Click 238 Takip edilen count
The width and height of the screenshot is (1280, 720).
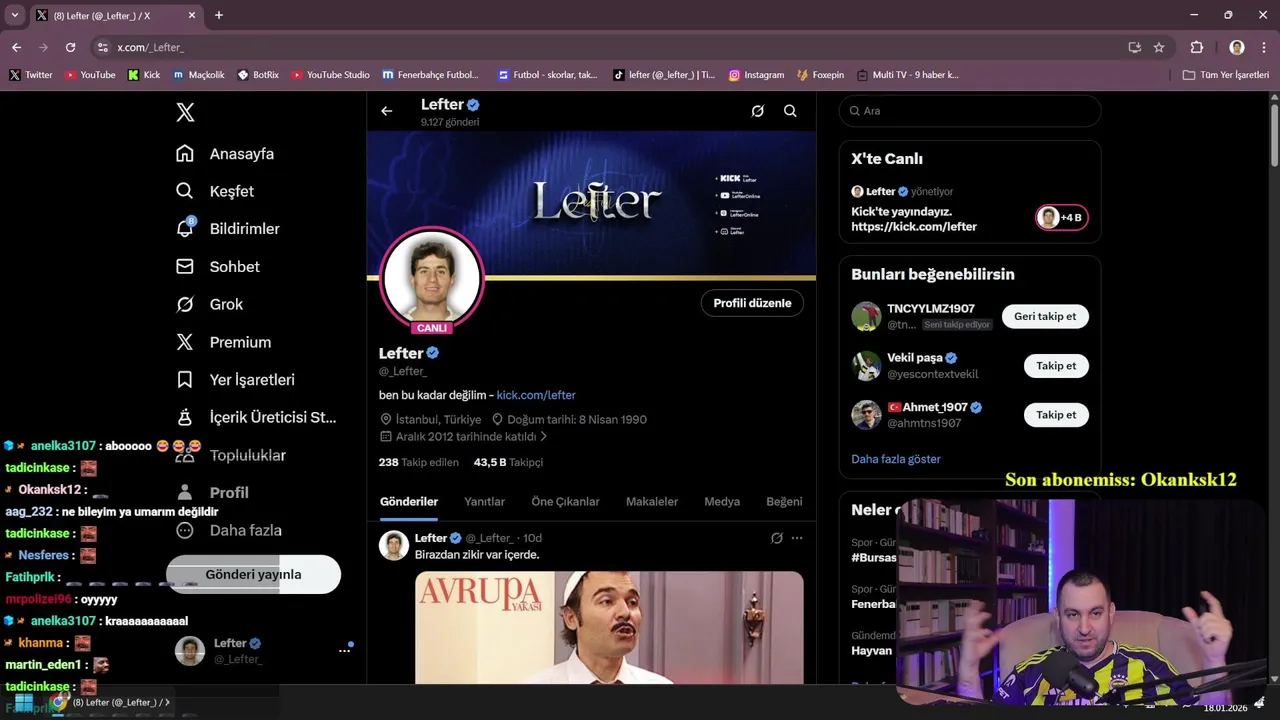pyautogui.click(x=418, y=462)
